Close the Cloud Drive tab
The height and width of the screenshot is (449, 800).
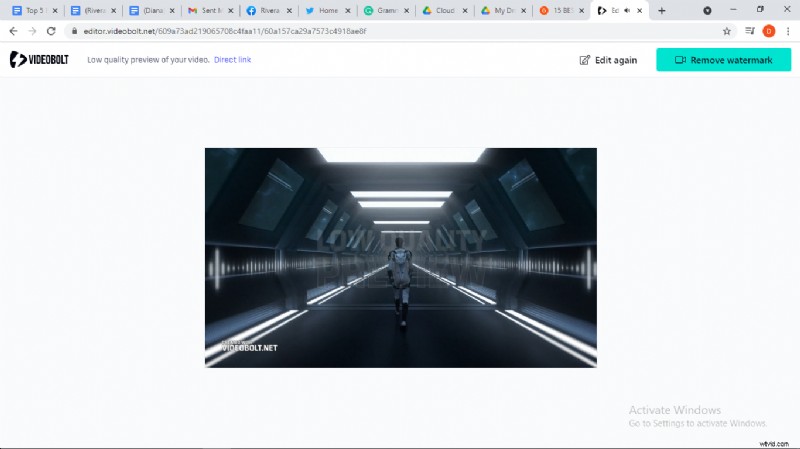pos(465,11)
